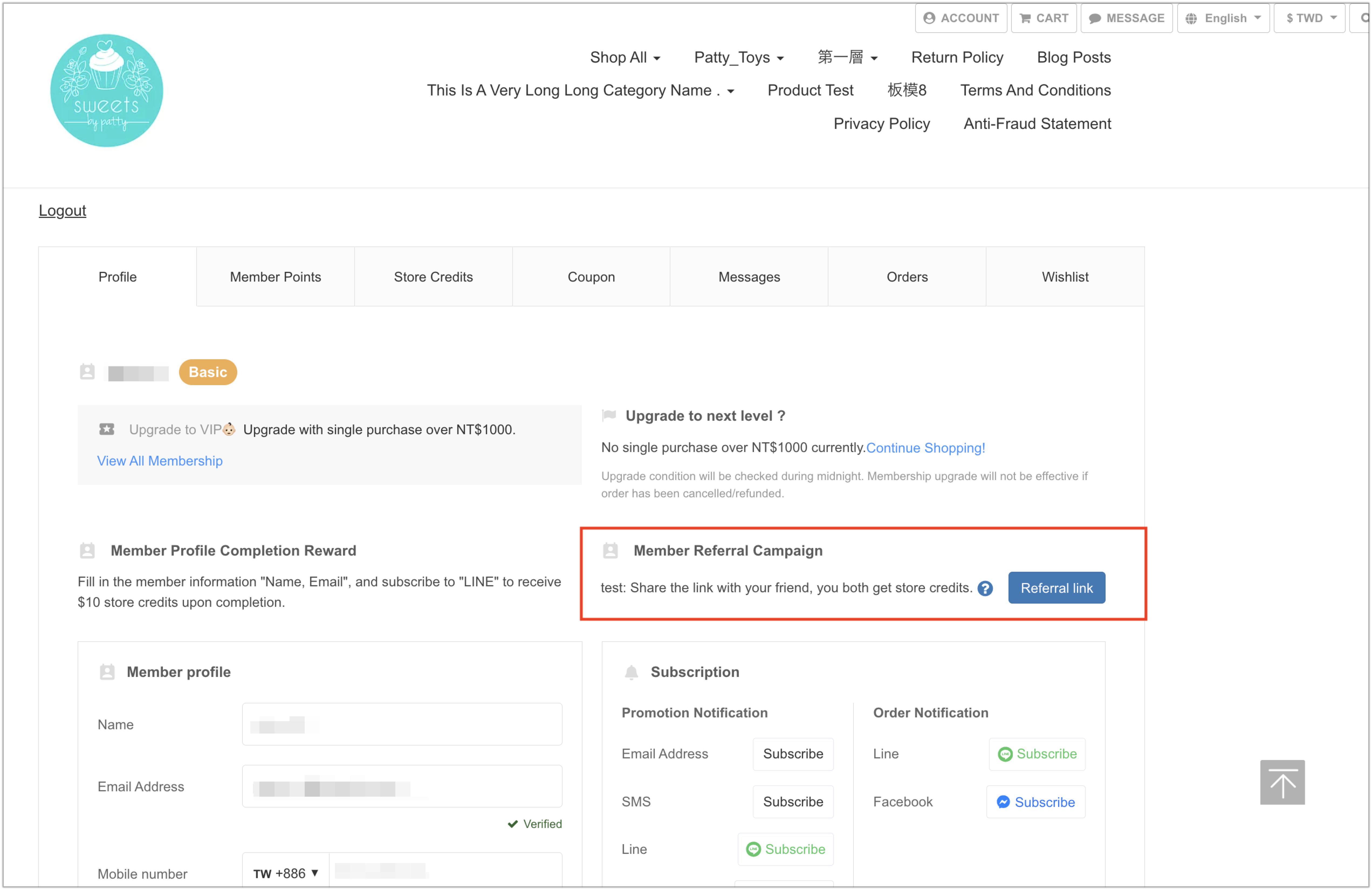Open the View All Membership link
This screenshot has height=890, width=1372.
[x=160, y=461]
